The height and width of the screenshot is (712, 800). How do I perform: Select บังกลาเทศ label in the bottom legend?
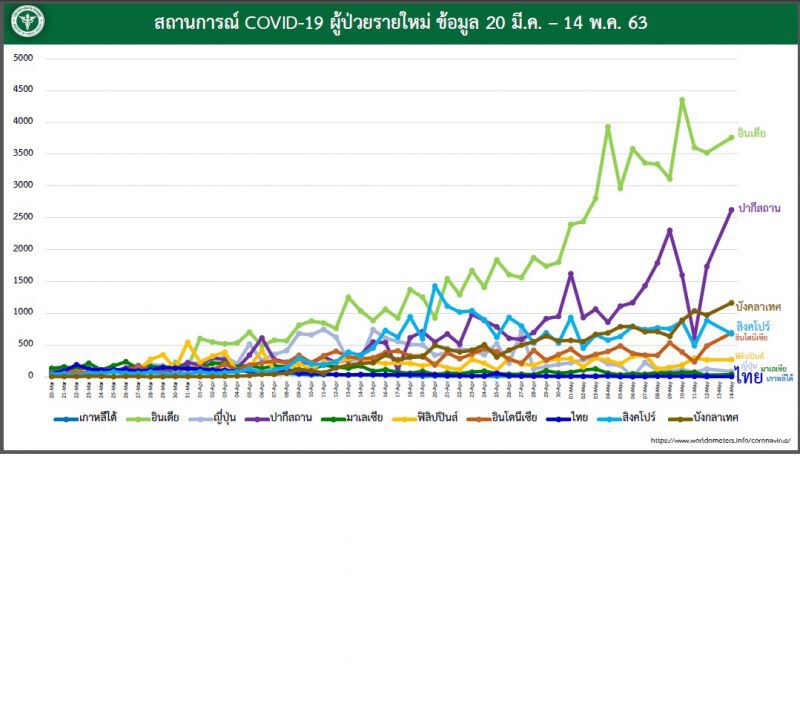click(716, 418)
